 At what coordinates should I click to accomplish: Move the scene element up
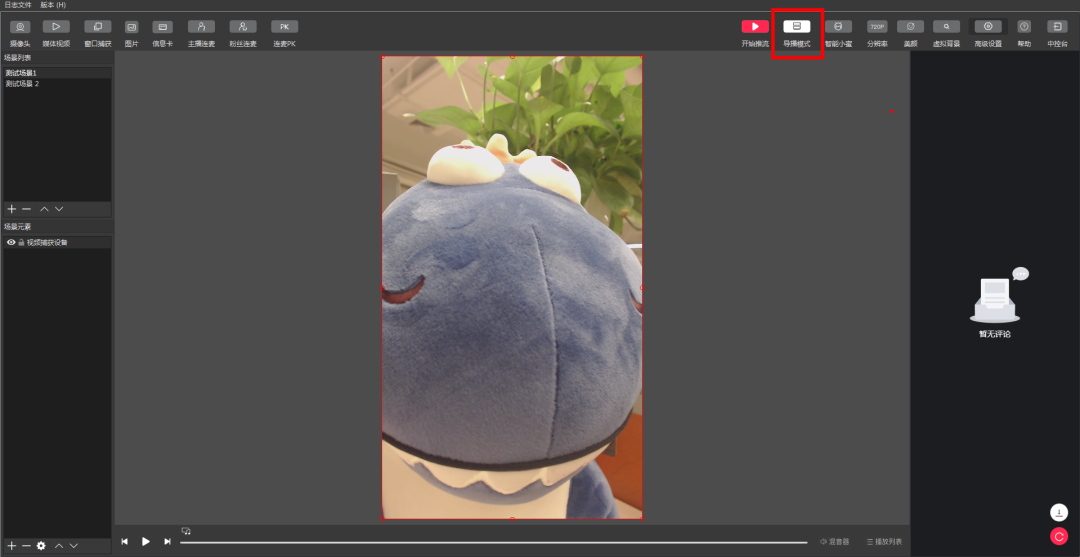tap(59, 545)
